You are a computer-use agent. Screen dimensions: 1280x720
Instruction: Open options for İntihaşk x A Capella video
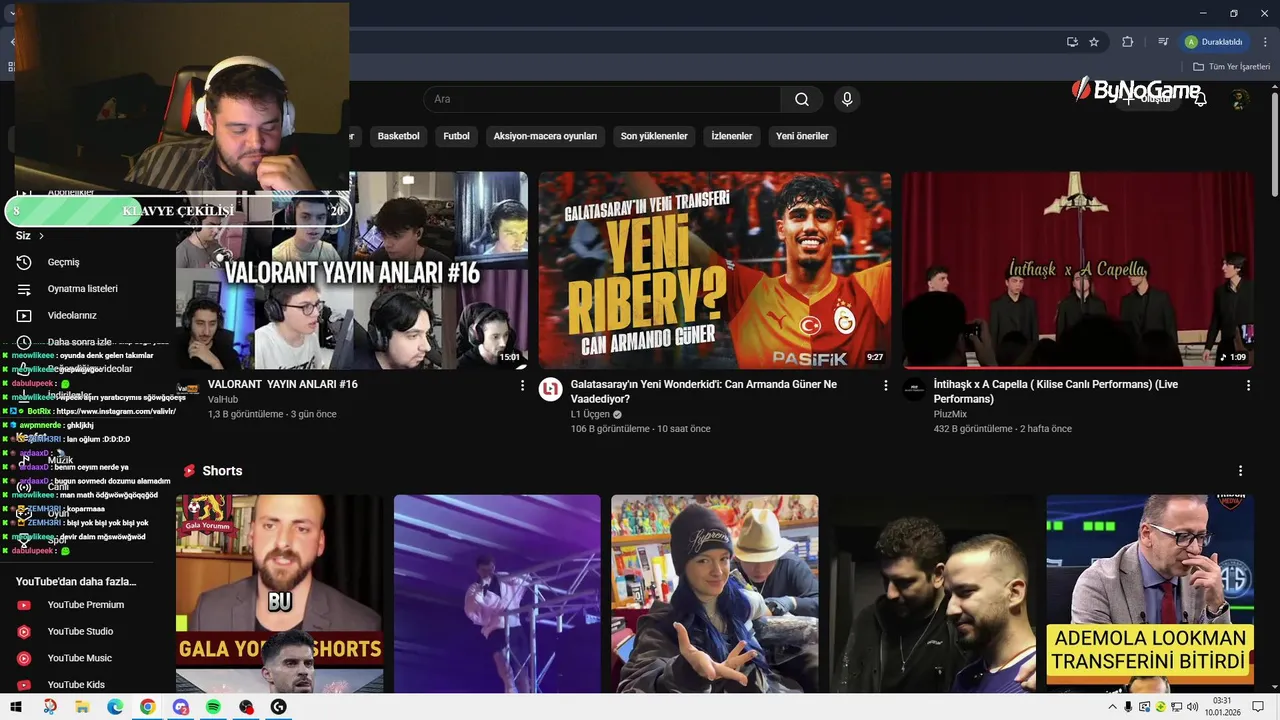[x=1248, y=385]
